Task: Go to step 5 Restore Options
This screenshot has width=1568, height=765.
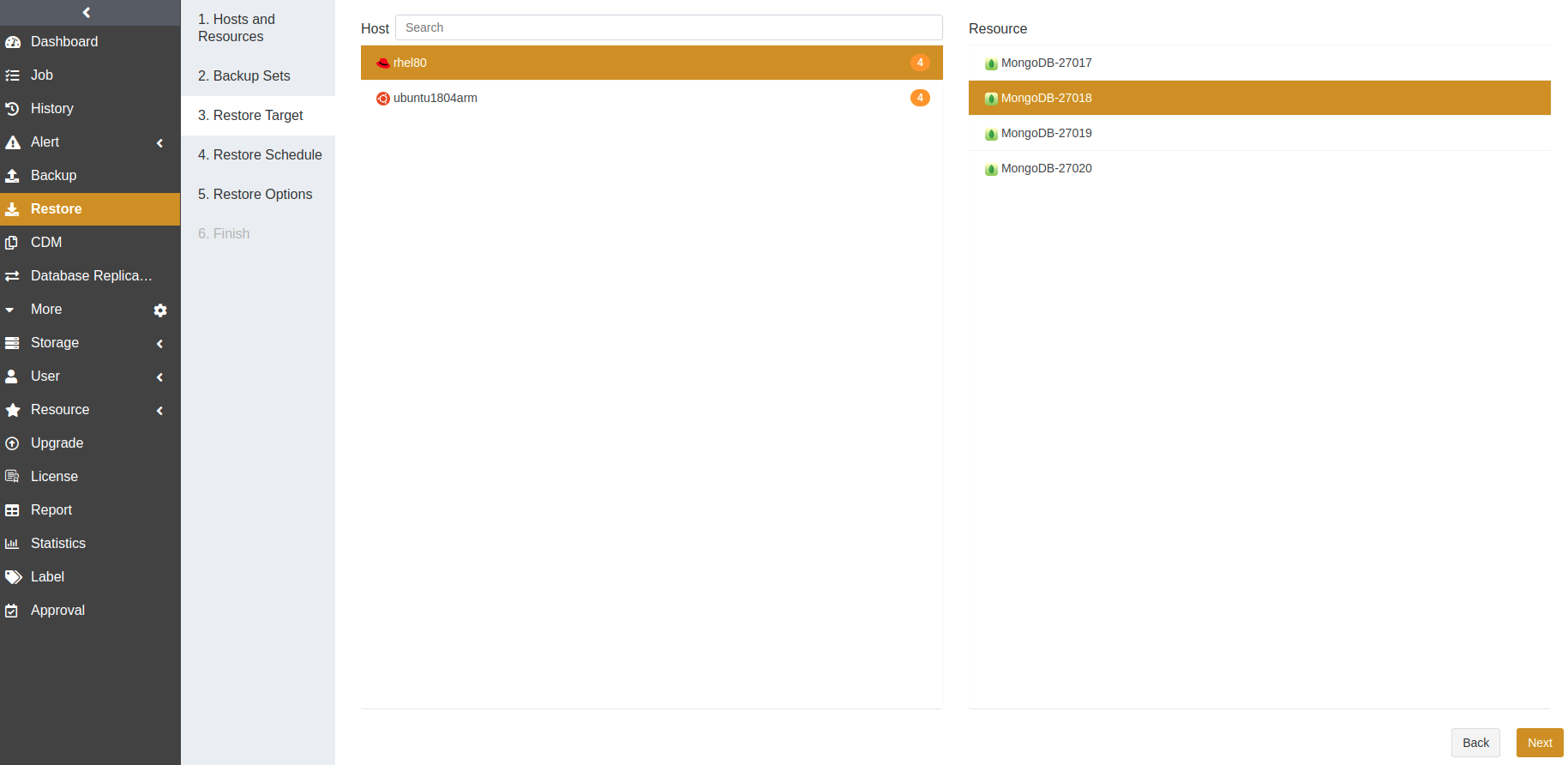Action: click(x=258, y=194)
